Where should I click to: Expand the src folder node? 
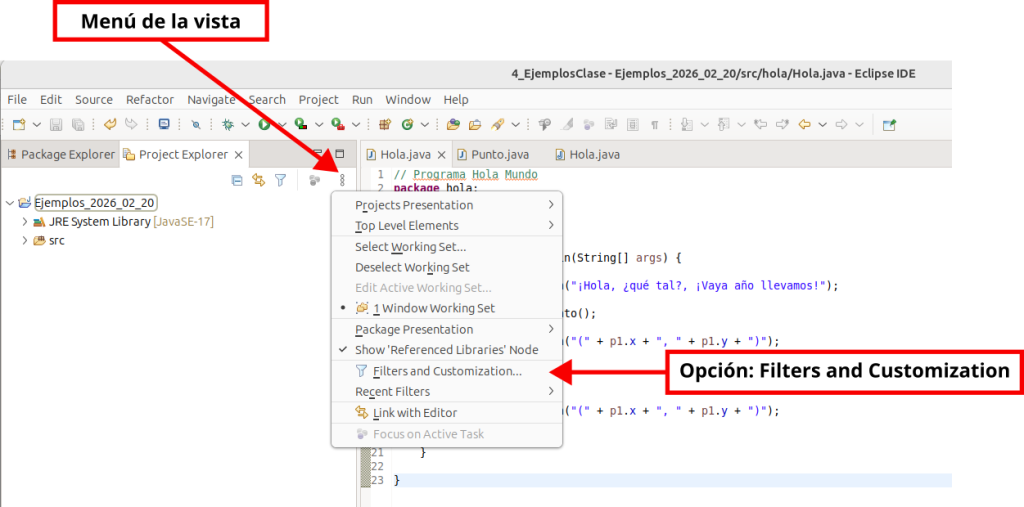(25, 241)
